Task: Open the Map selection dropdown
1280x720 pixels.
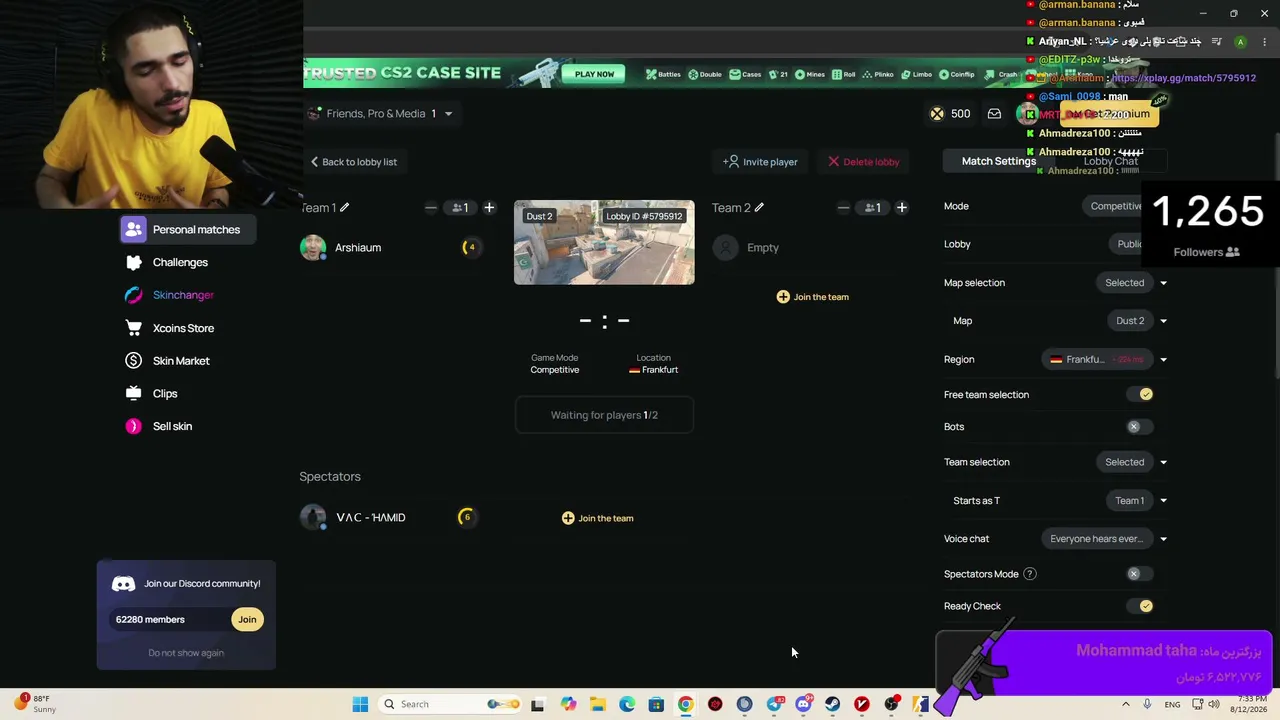Action: pyautogui.click(x=1133, y=283)
